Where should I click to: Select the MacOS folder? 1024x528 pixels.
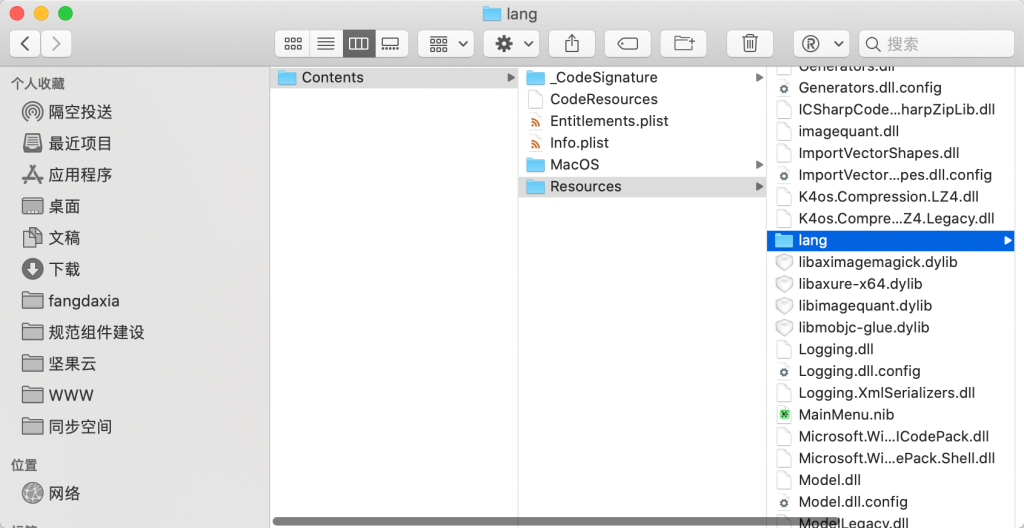[574, 164]
